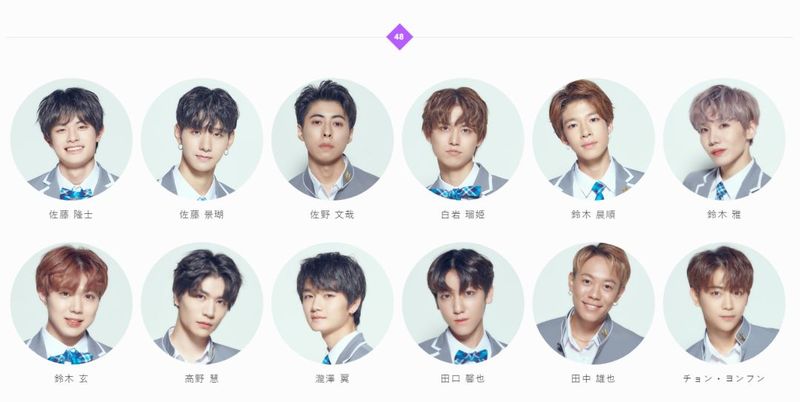Screen dimensions: 800x402
Task: Click the name label 瀧澤 翼
Action: pyautogui.click(x=333, y=379)
